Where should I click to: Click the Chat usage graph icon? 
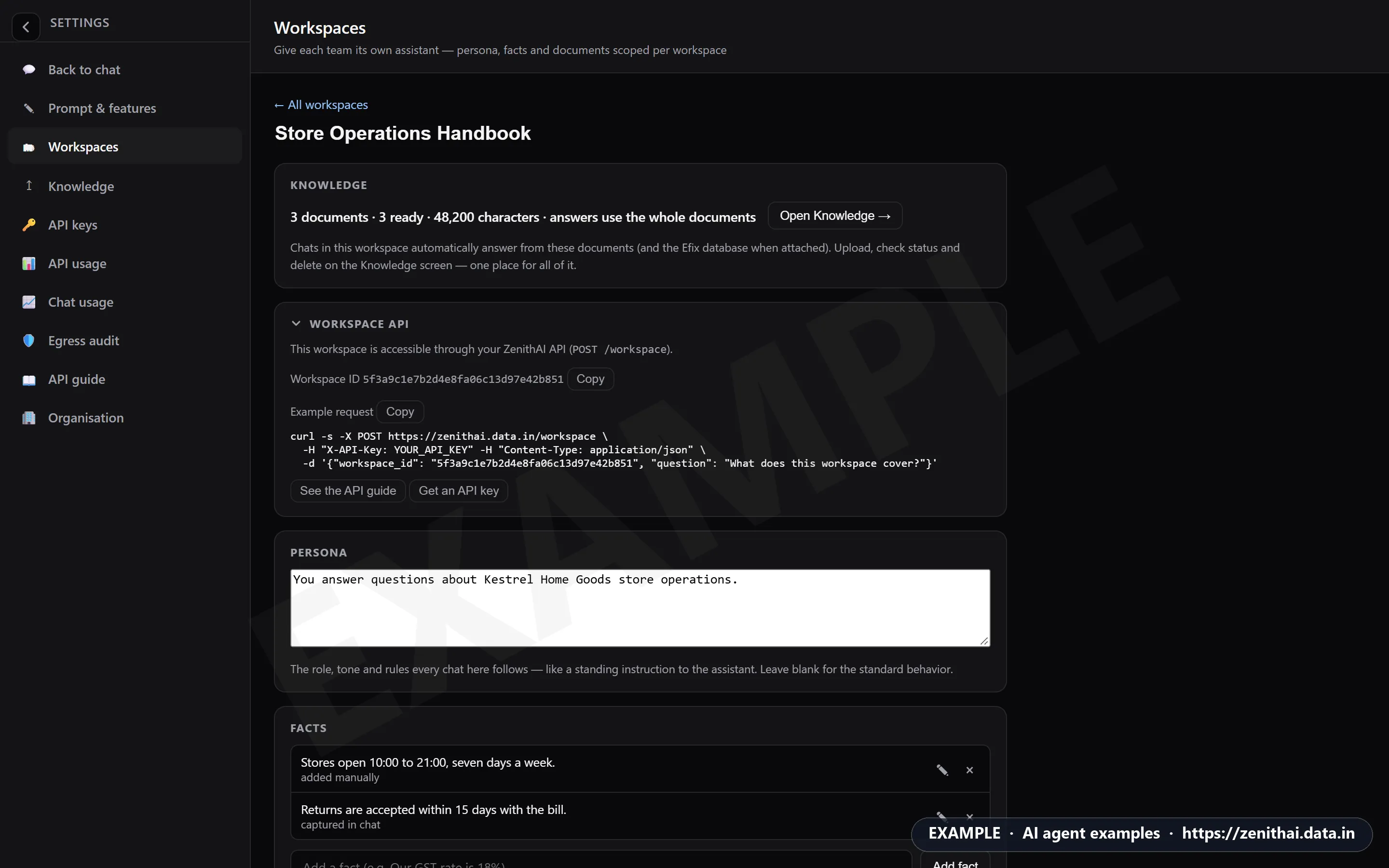click(29, 302)
